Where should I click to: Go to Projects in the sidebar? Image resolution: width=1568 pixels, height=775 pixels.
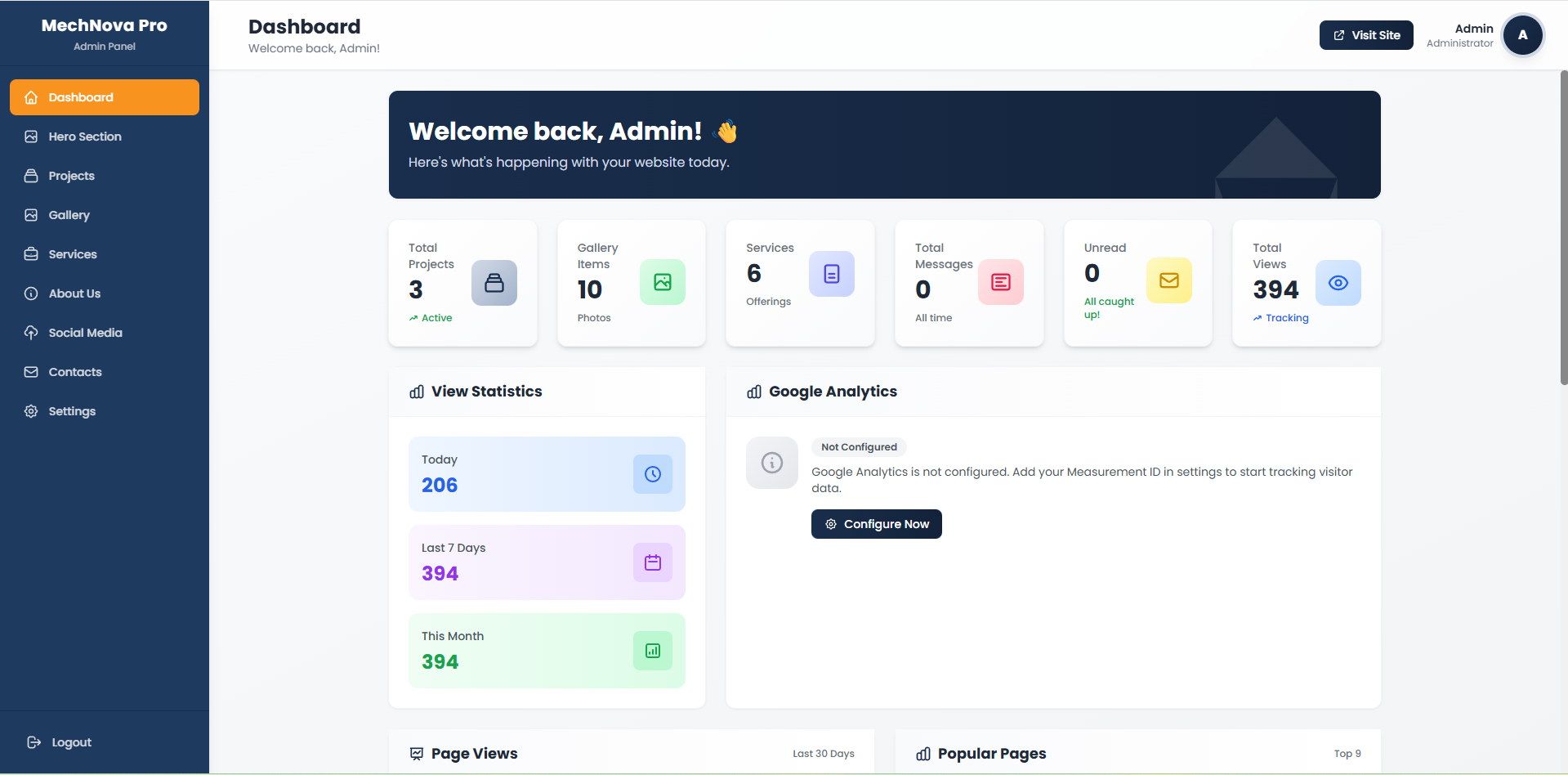coord(72,176)
